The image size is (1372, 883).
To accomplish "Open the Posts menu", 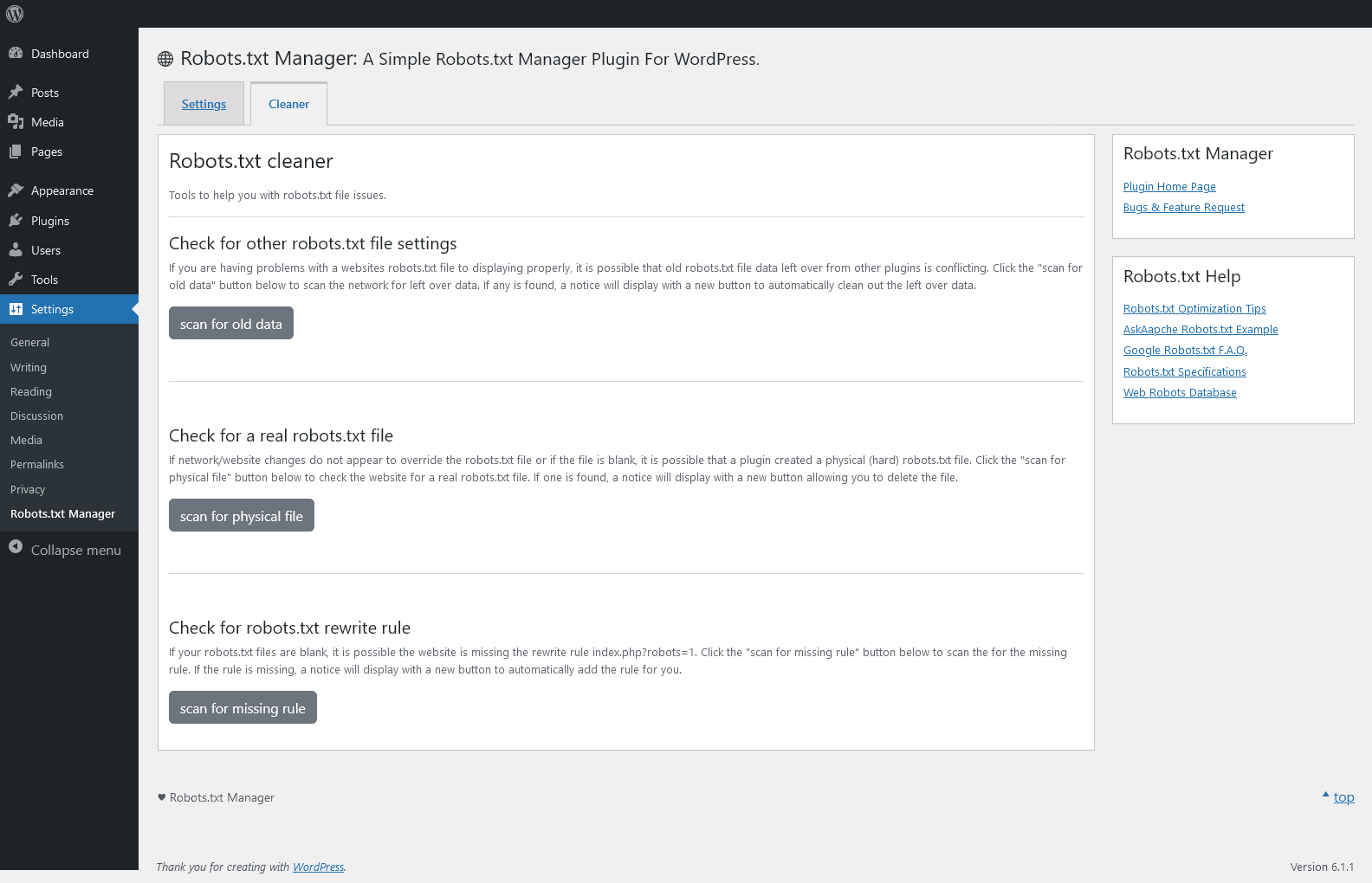I will (x=69, y=93).
